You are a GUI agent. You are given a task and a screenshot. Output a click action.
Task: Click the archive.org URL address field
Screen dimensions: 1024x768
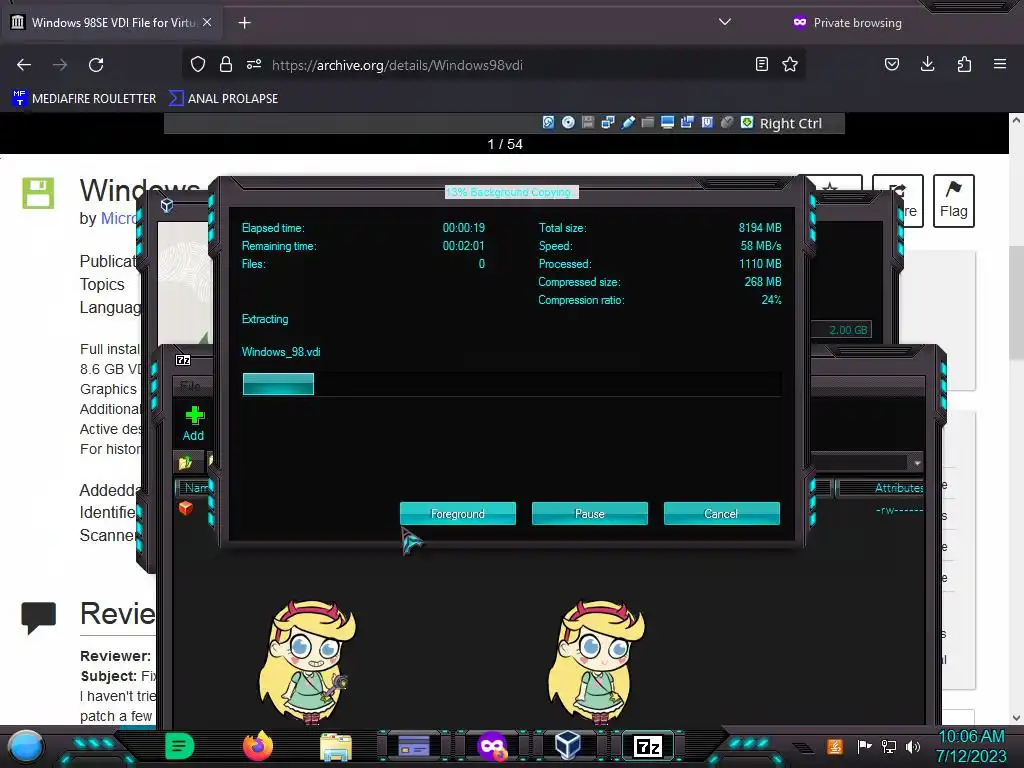pos(397,65)
